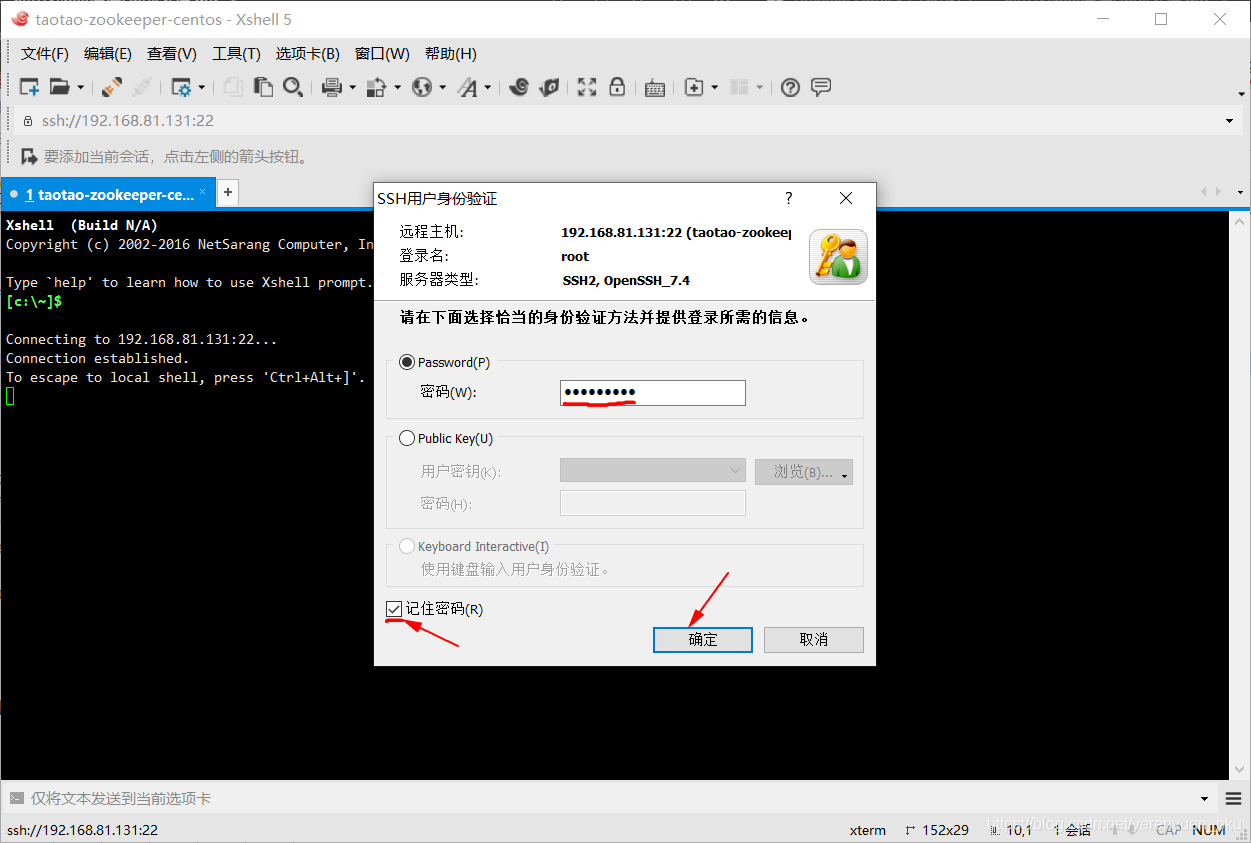The width and height of the screenshot is (1251, 843).
Task: Expand the Font dropdown arrow
Action: click(x=488, y=88)
